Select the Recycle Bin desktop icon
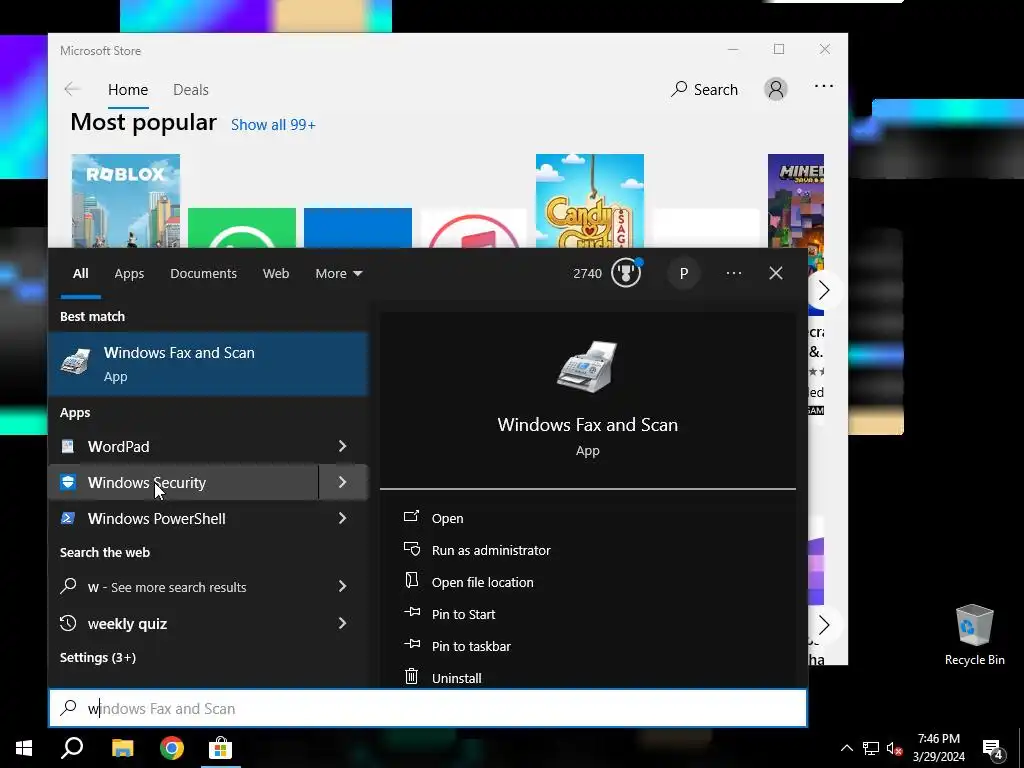This screenshot has height=768, width=1024. coord(974,635)
